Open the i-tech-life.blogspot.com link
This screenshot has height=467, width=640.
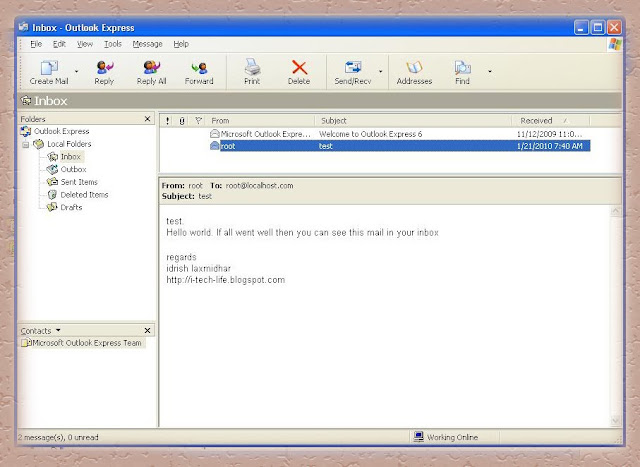pyautogui.click(x=226, y=280)
